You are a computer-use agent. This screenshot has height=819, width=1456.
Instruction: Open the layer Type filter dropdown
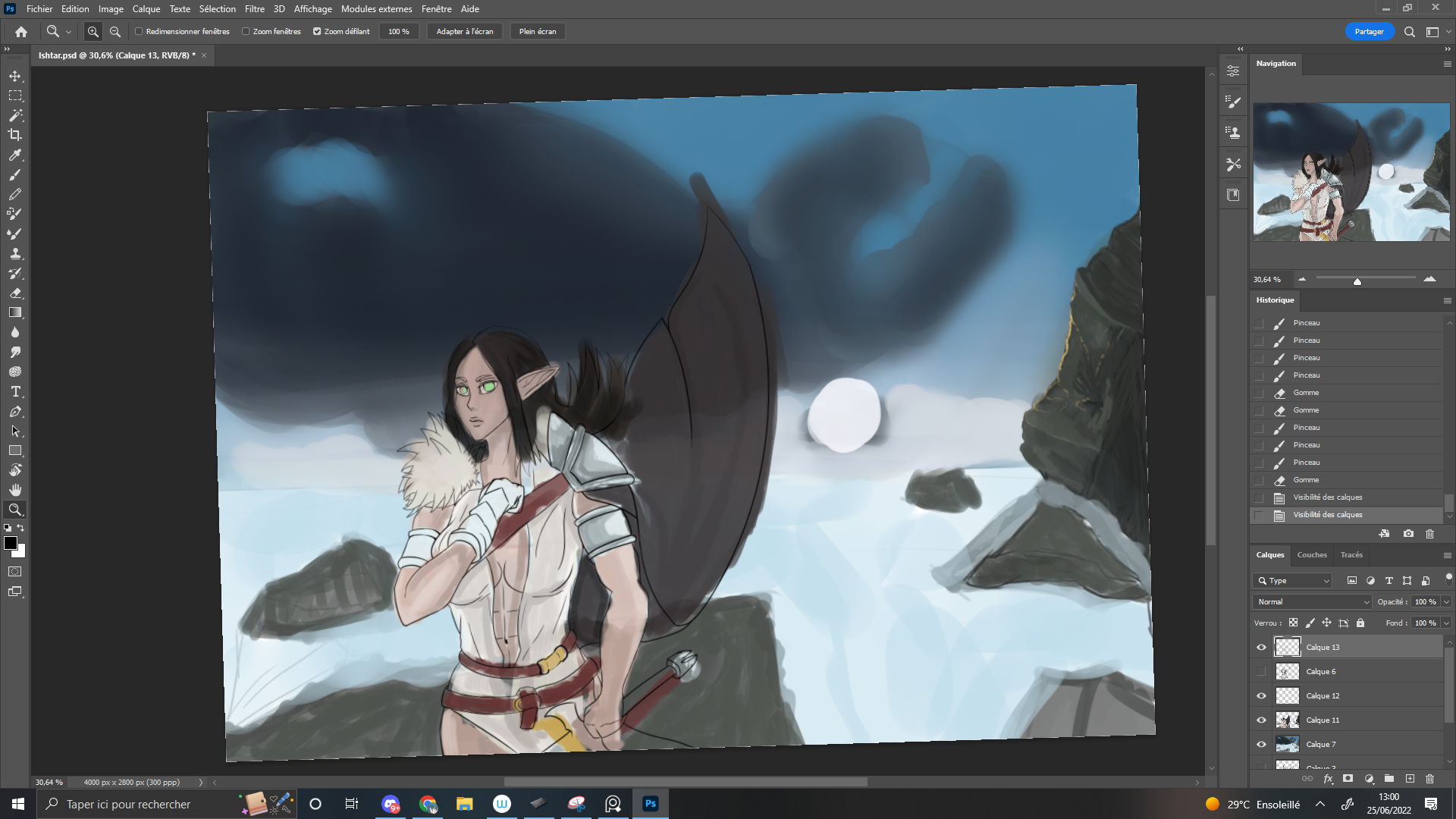point(1292,581)
